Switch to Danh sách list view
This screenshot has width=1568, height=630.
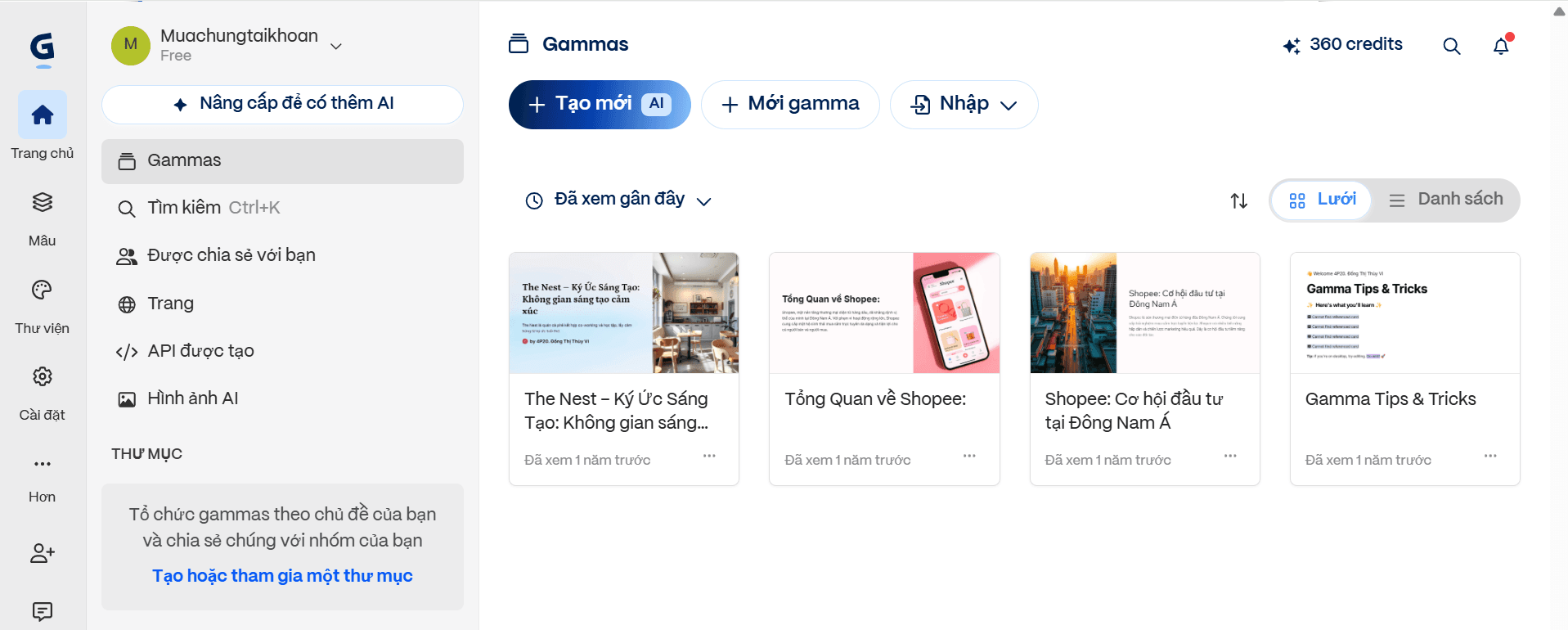[x=1445, y=200]
